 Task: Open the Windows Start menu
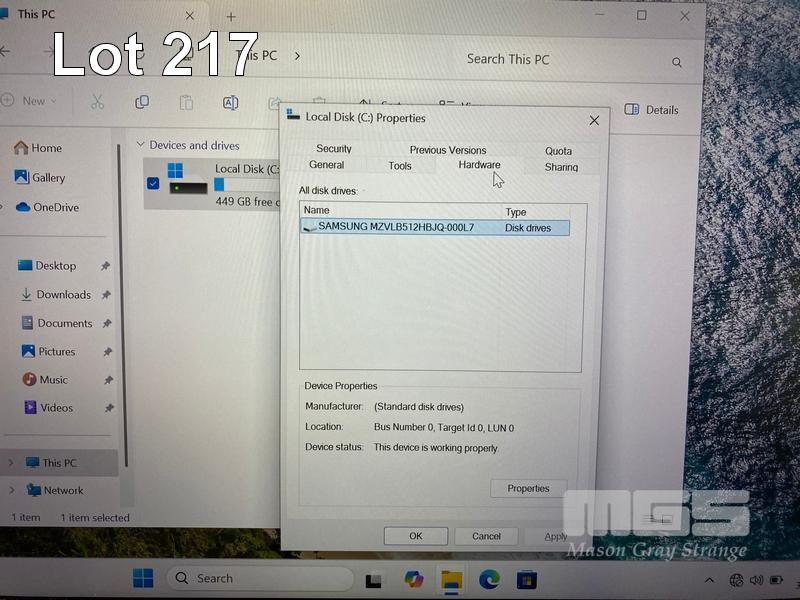click(143, 578)
